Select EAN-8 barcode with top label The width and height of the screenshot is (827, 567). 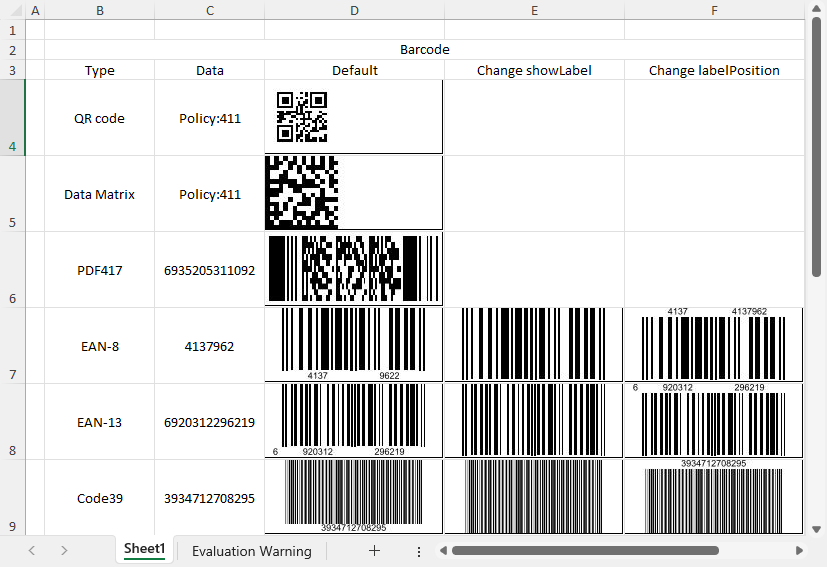point(714,345)
